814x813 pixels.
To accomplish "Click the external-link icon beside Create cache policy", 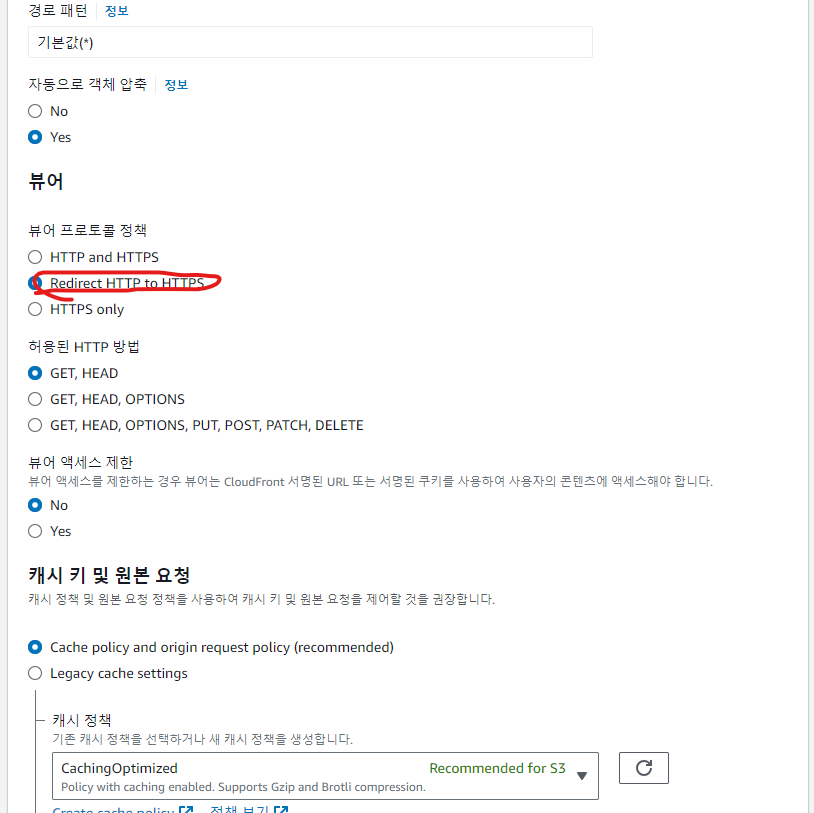I will [186, 809].
